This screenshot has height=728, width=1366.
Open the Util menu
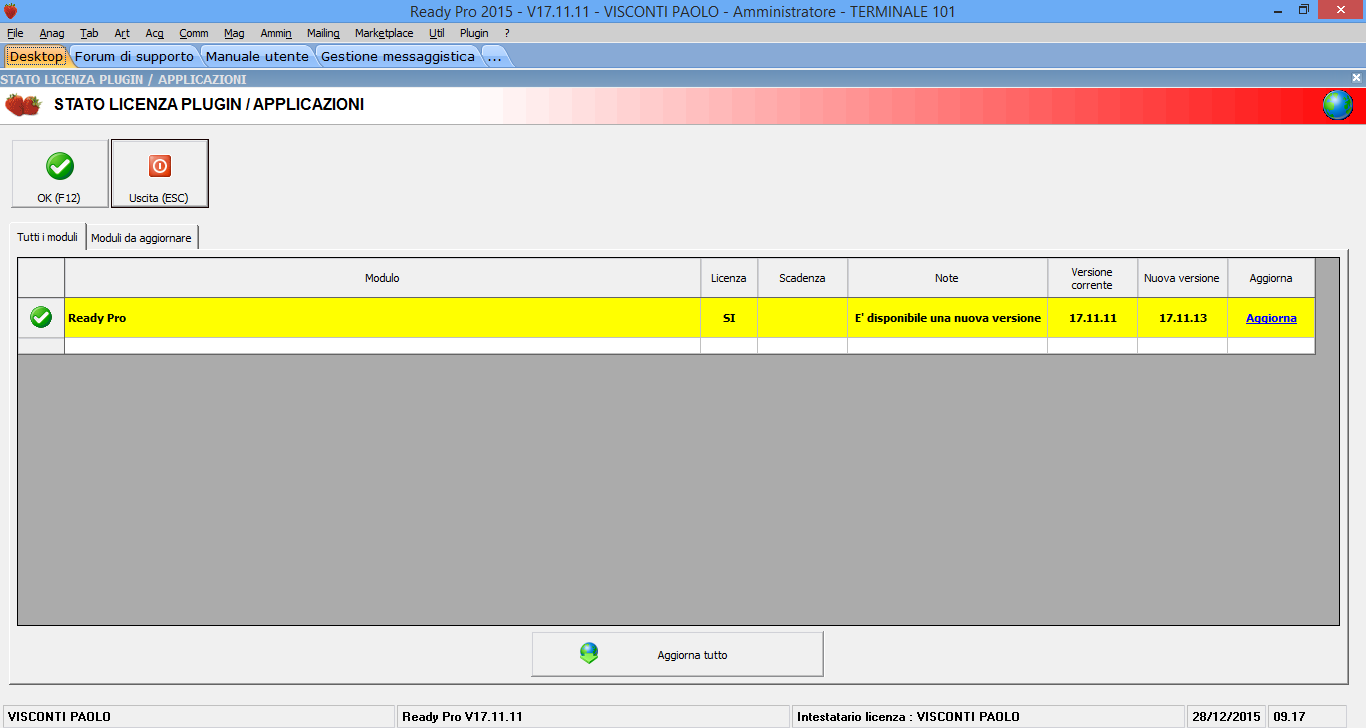437,33
